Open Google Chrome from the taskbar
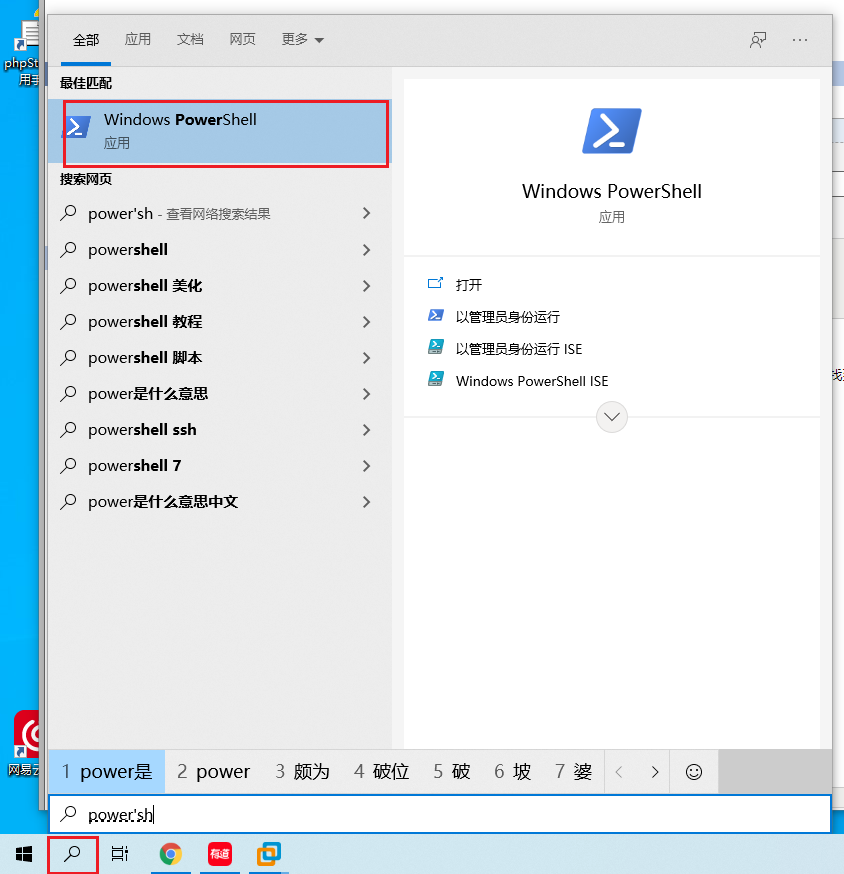 tap(171, 854)
